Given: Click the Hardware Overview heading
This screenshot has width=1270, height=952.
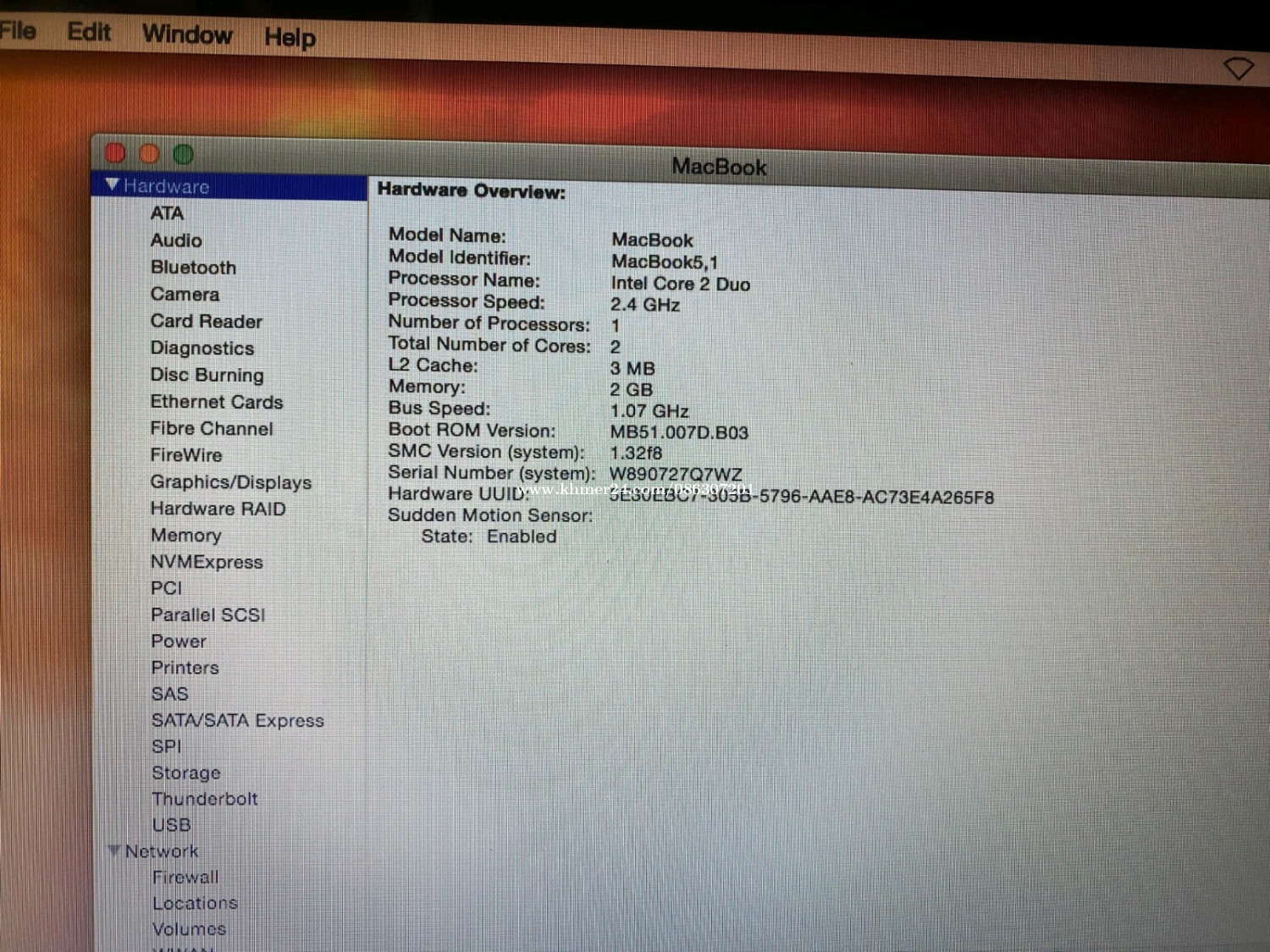Looking at the screenshot, I should [x=472, y=190].
